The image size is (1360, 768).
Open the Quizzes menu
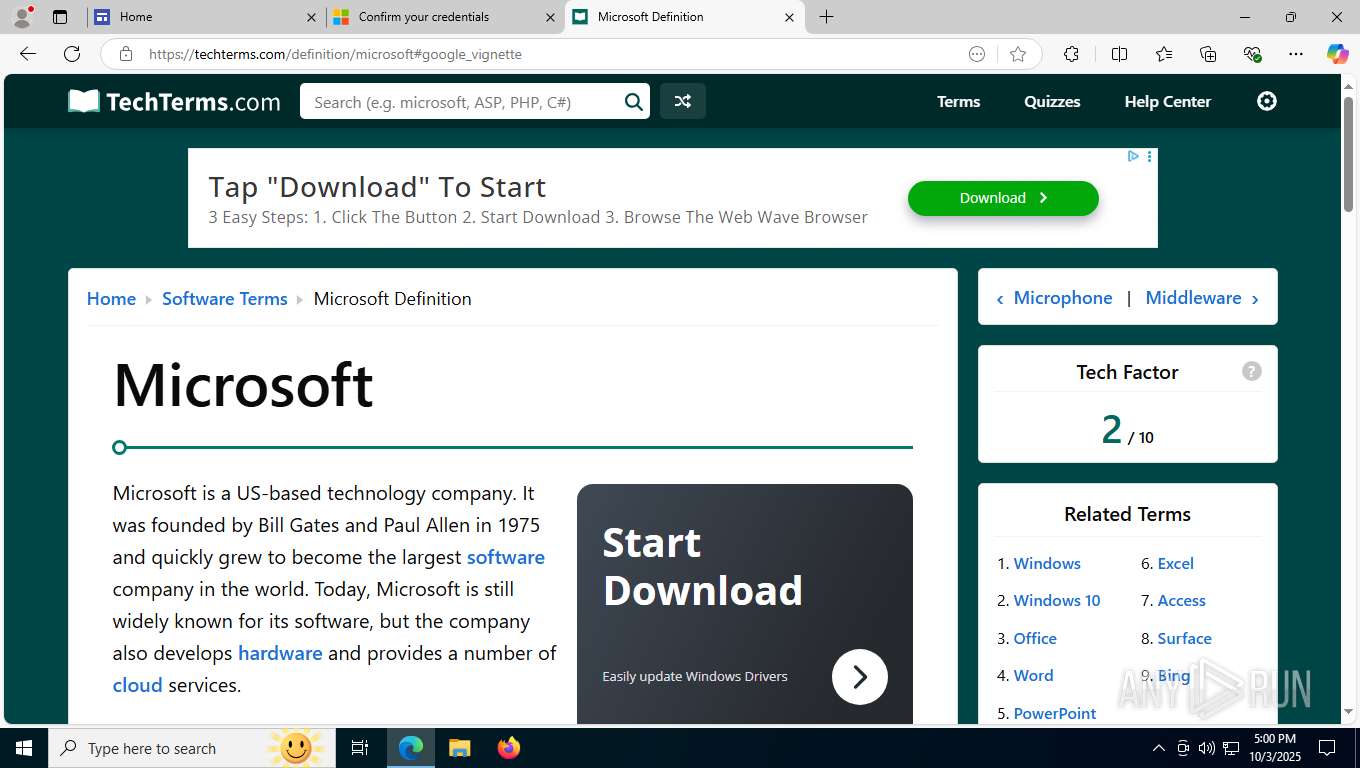pos(1052,101)
